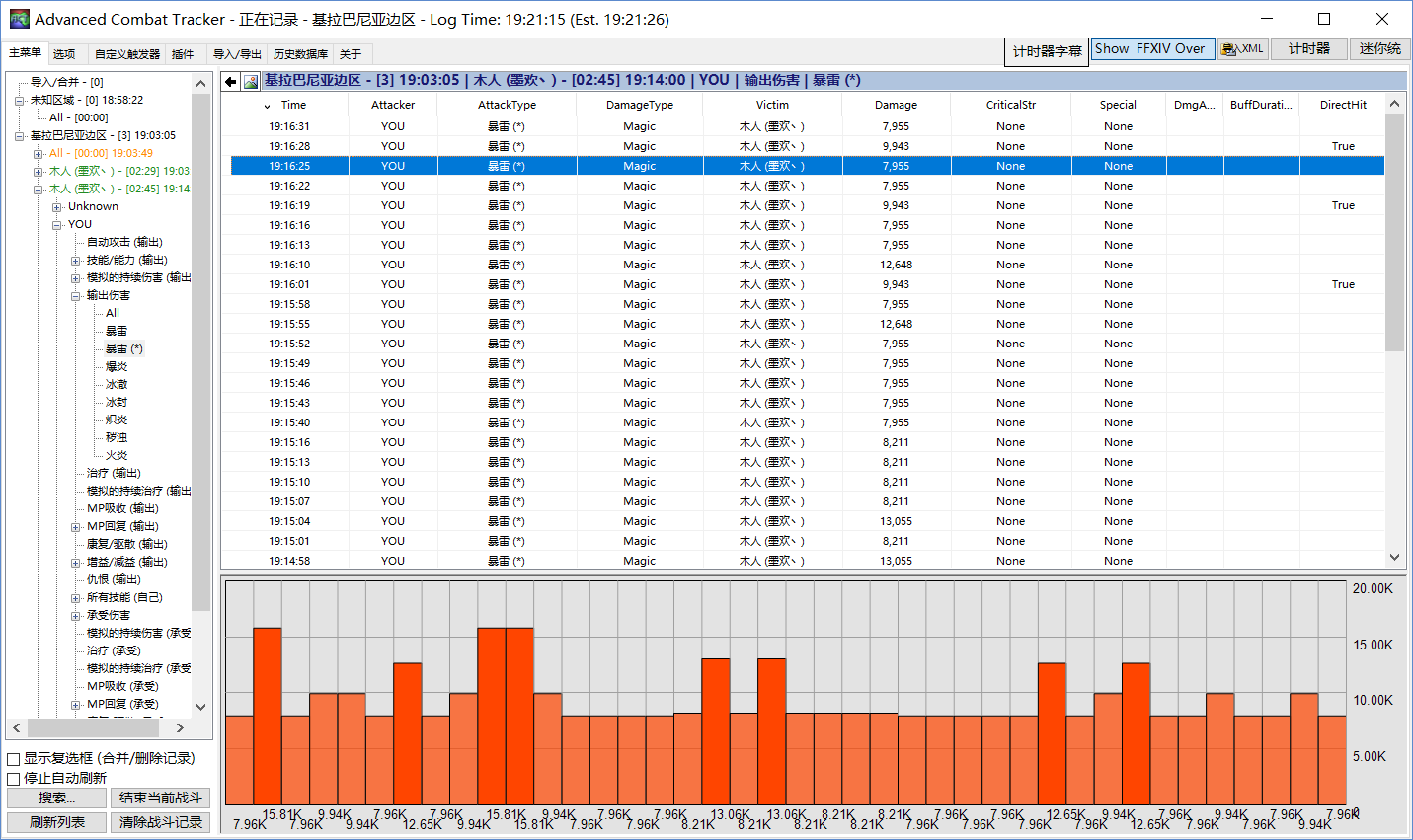Switch to the 插件 tab
Screen dimensions: 1413x840
(x=183, y=54)
